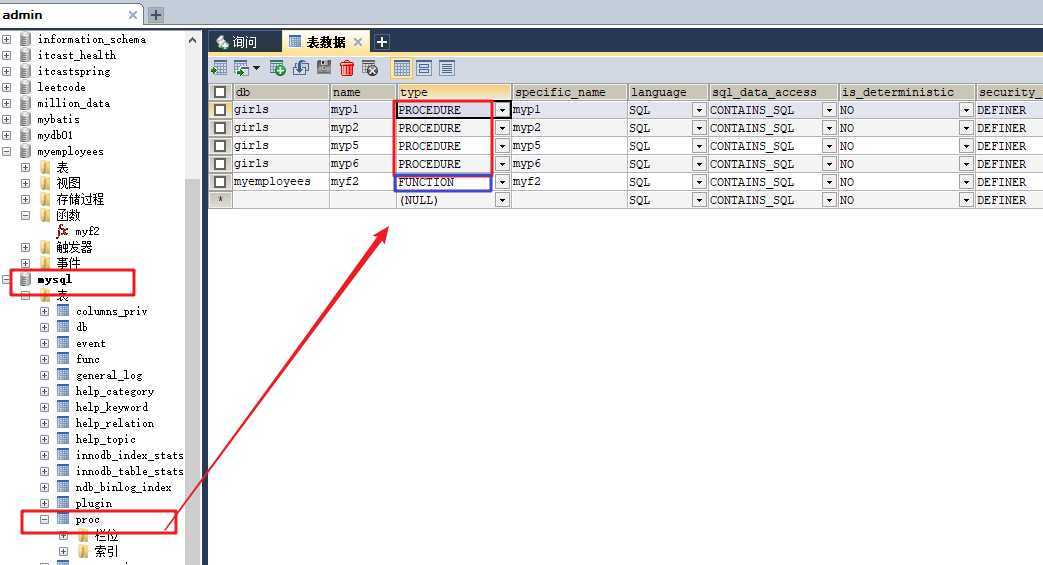Click the folder icon for 视图

(x=45, y=183)
